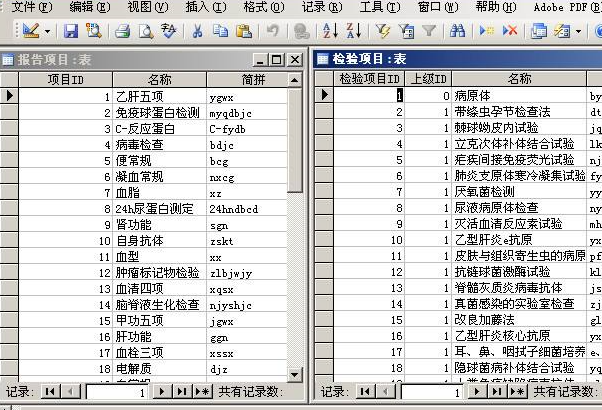Click the Cut scissors icon
The height and width of the screenshot is (410, 602).
pos(197,31)
